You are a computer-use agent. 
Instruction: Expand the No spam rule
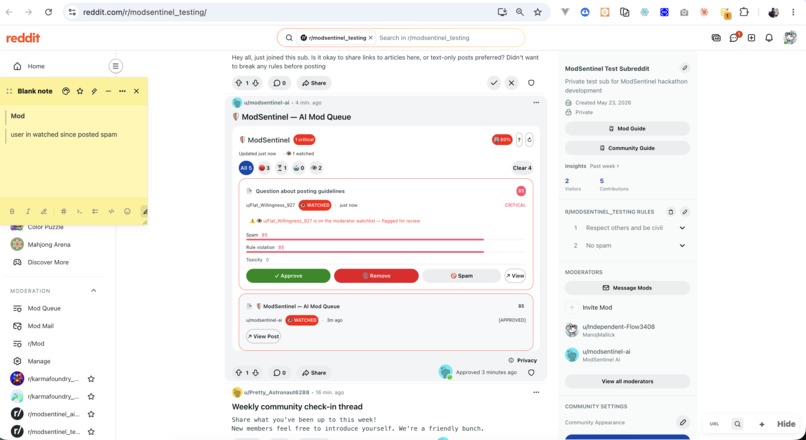[682, 245]
